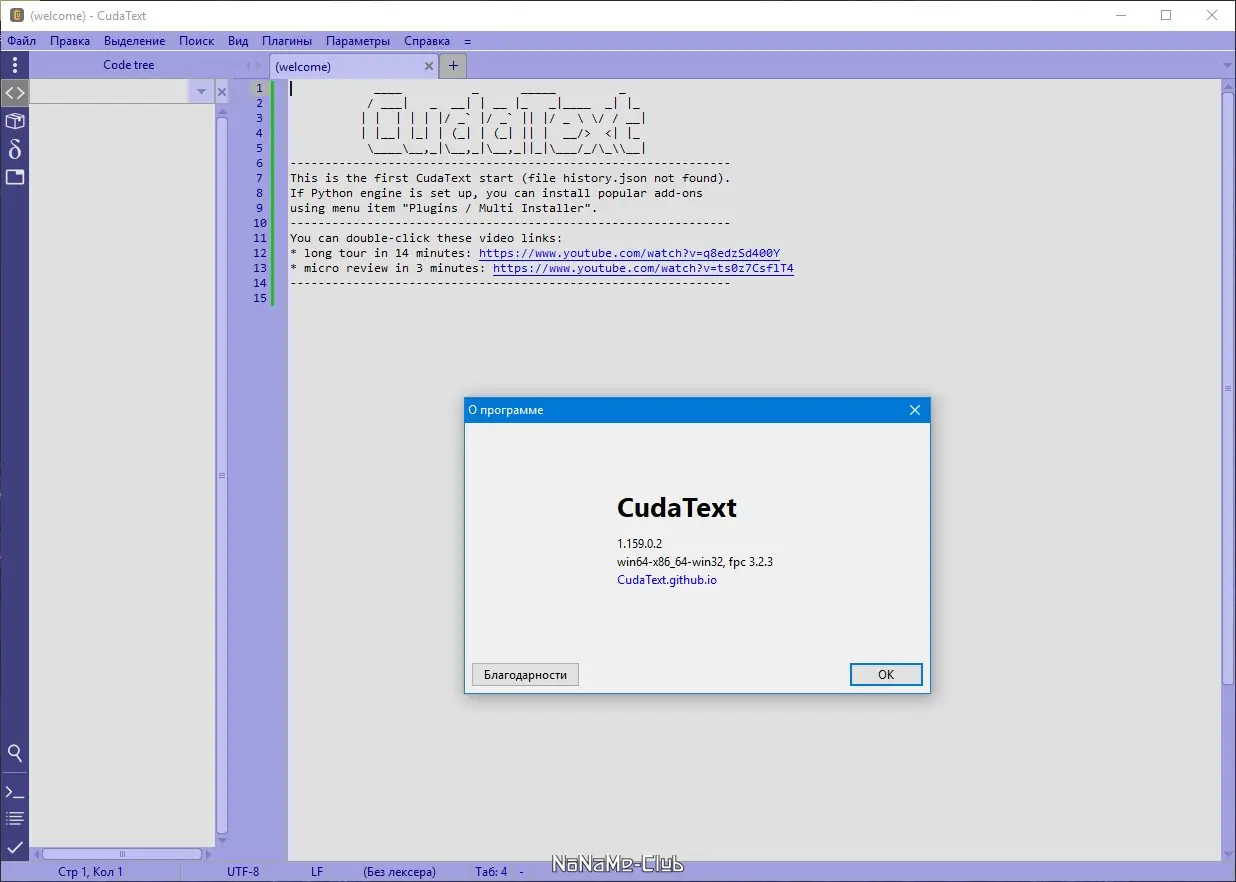The image size is (1236, 882).
Task: Open the Find magnifier icon in sidebar
Action: click(14, 753)
